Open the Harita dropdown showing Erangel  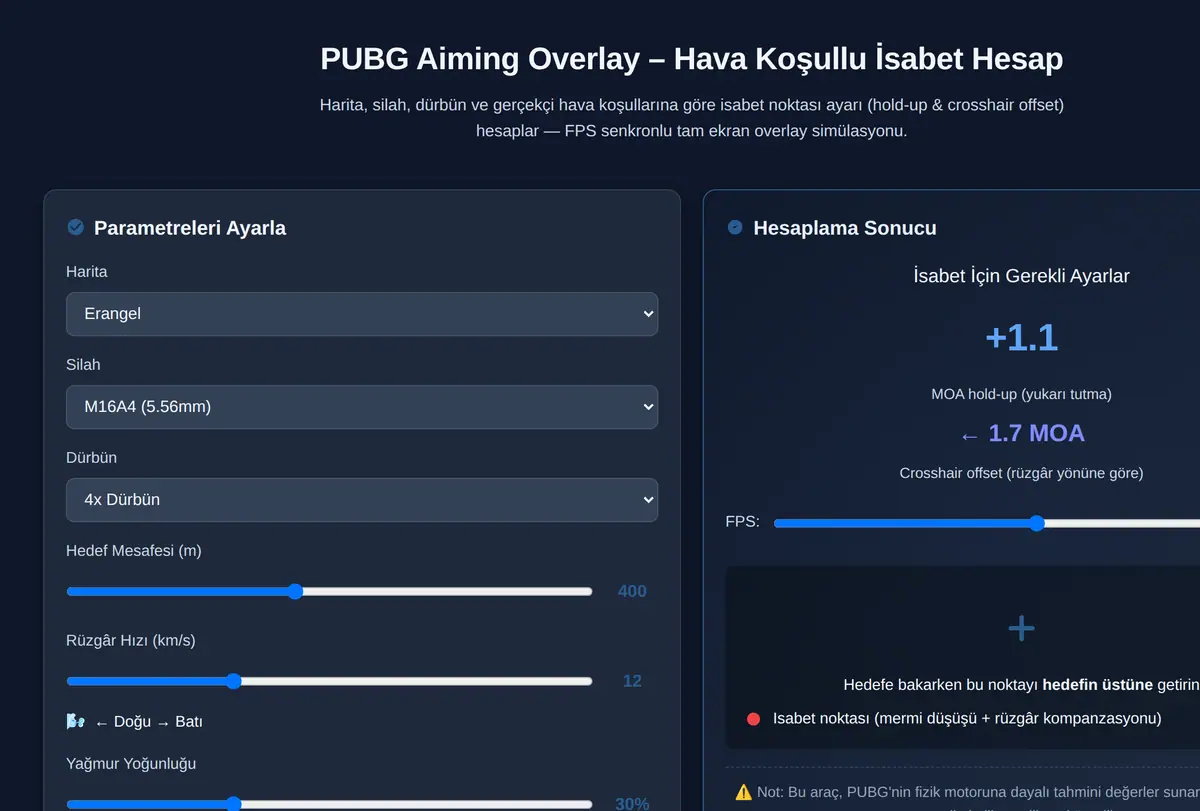coord(362,314)
